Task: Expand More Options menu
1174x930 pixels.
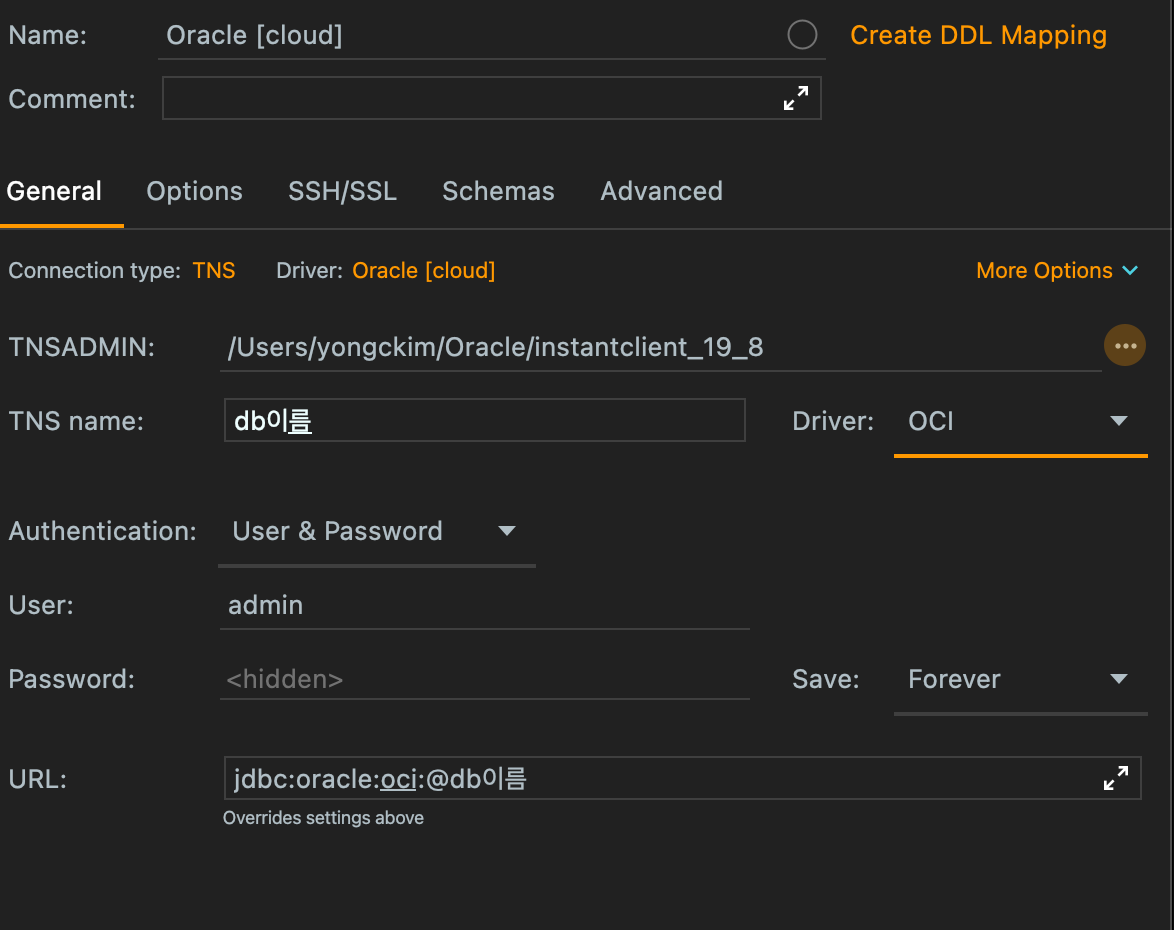Action: 1056,270
